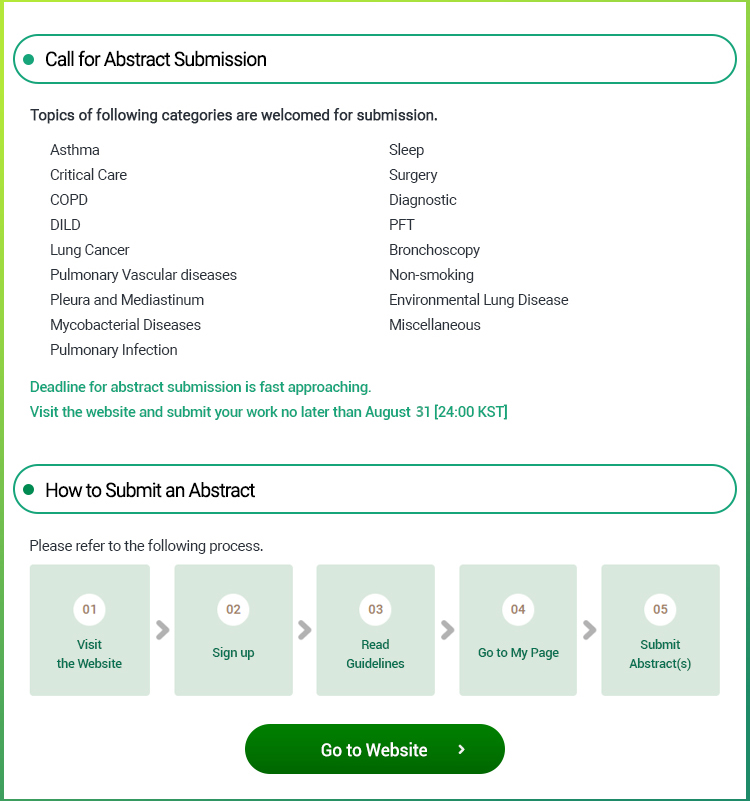Click the 01 number circle

[90, 609]
